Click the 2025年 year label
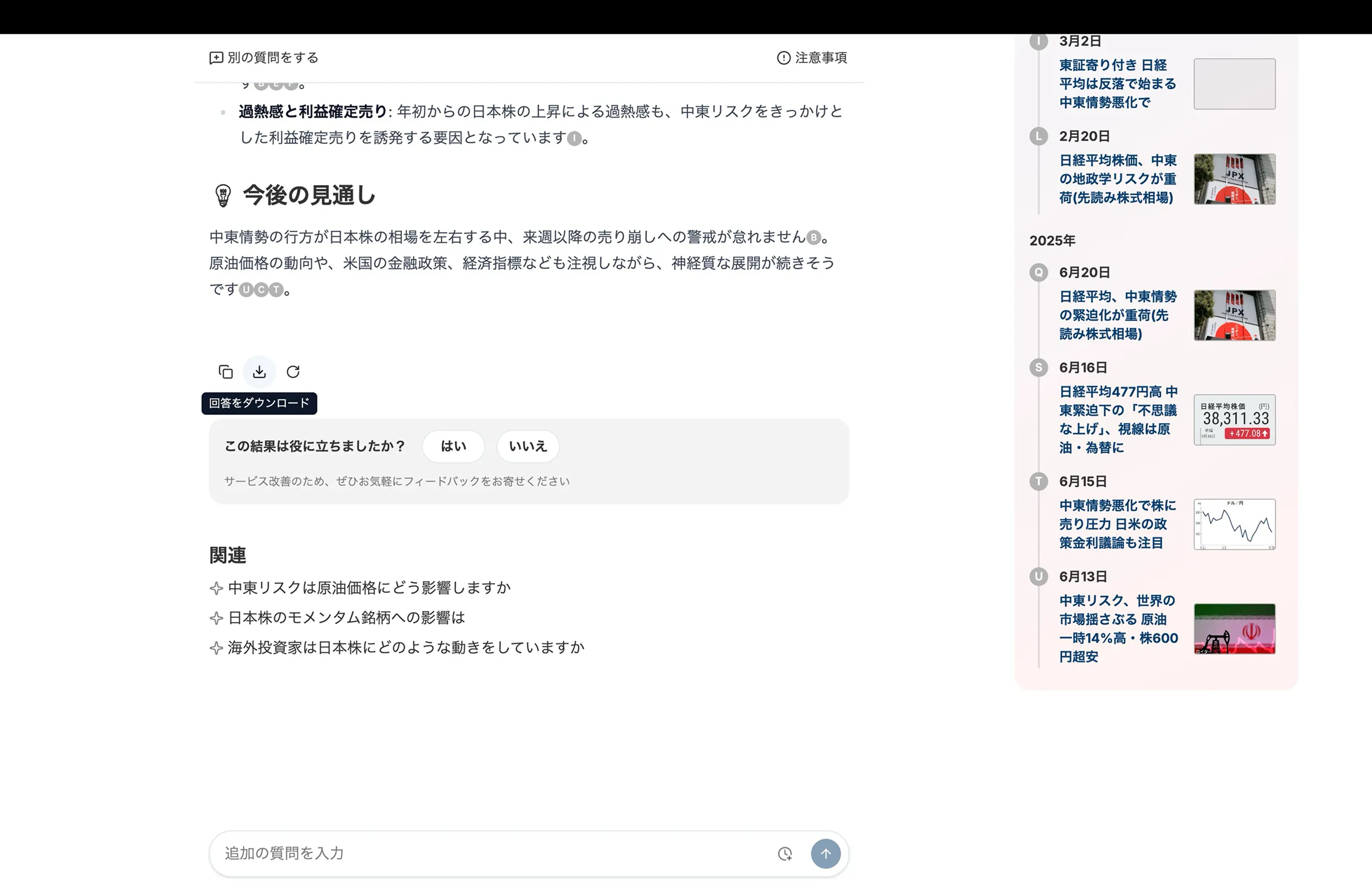 (1052, 240)
